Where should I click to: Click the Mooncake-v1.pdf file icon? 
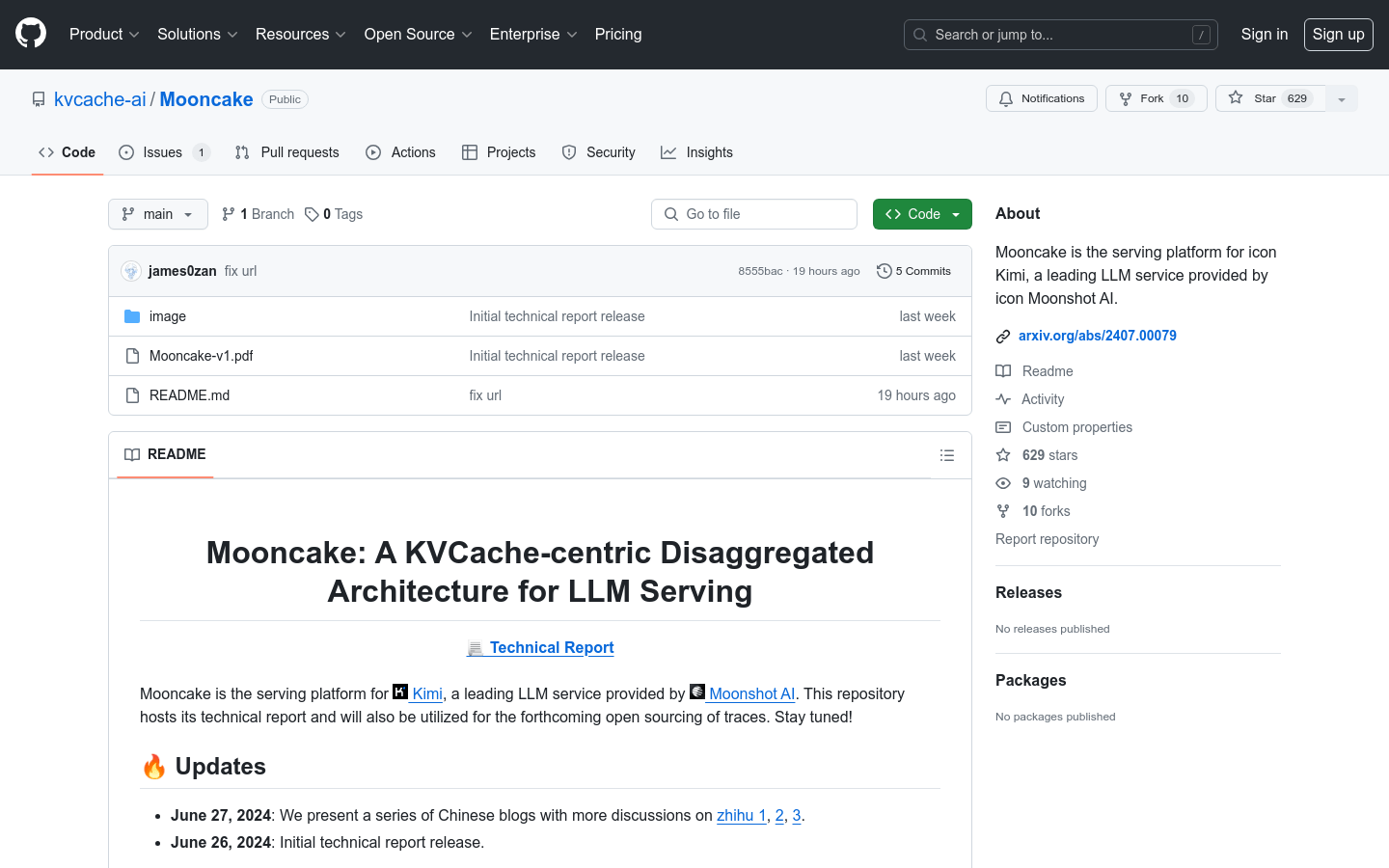pyautogui.click(x=132, y=356)
